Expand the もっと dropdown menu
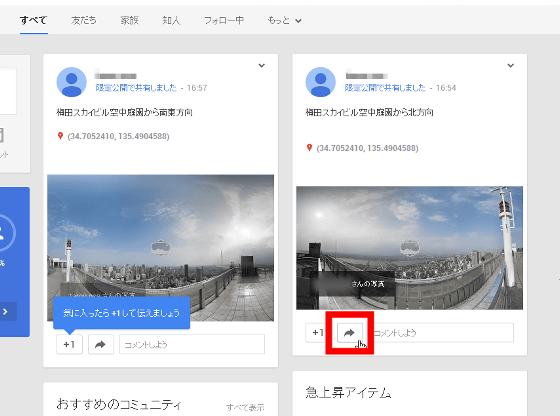 [x=284, y=20]
